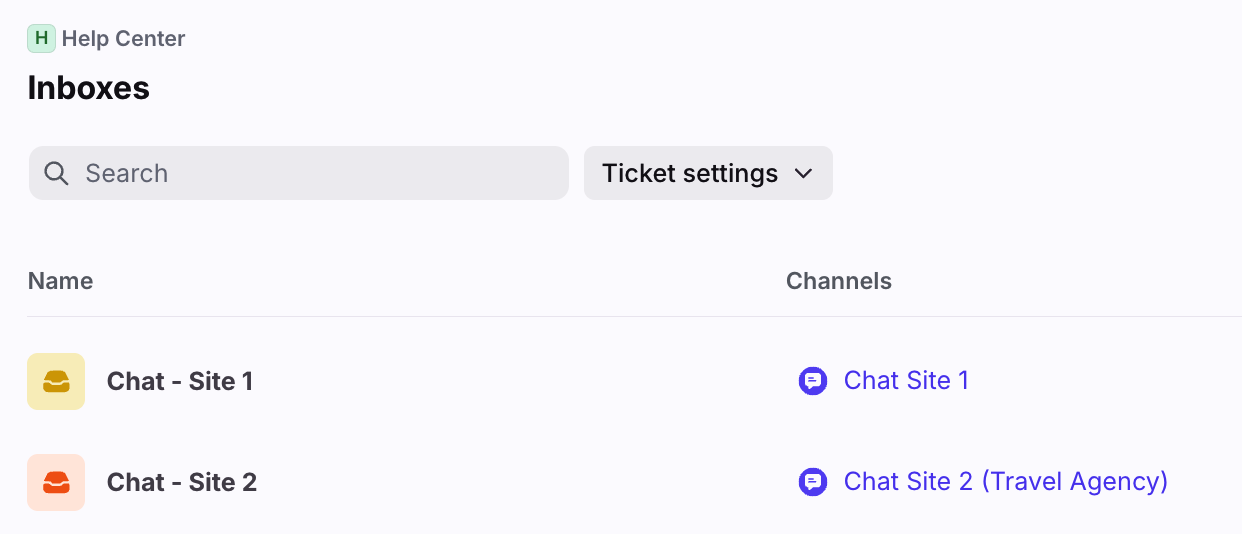
Task: Go to the Help Center breadcrumb
Action: point(123,39)
